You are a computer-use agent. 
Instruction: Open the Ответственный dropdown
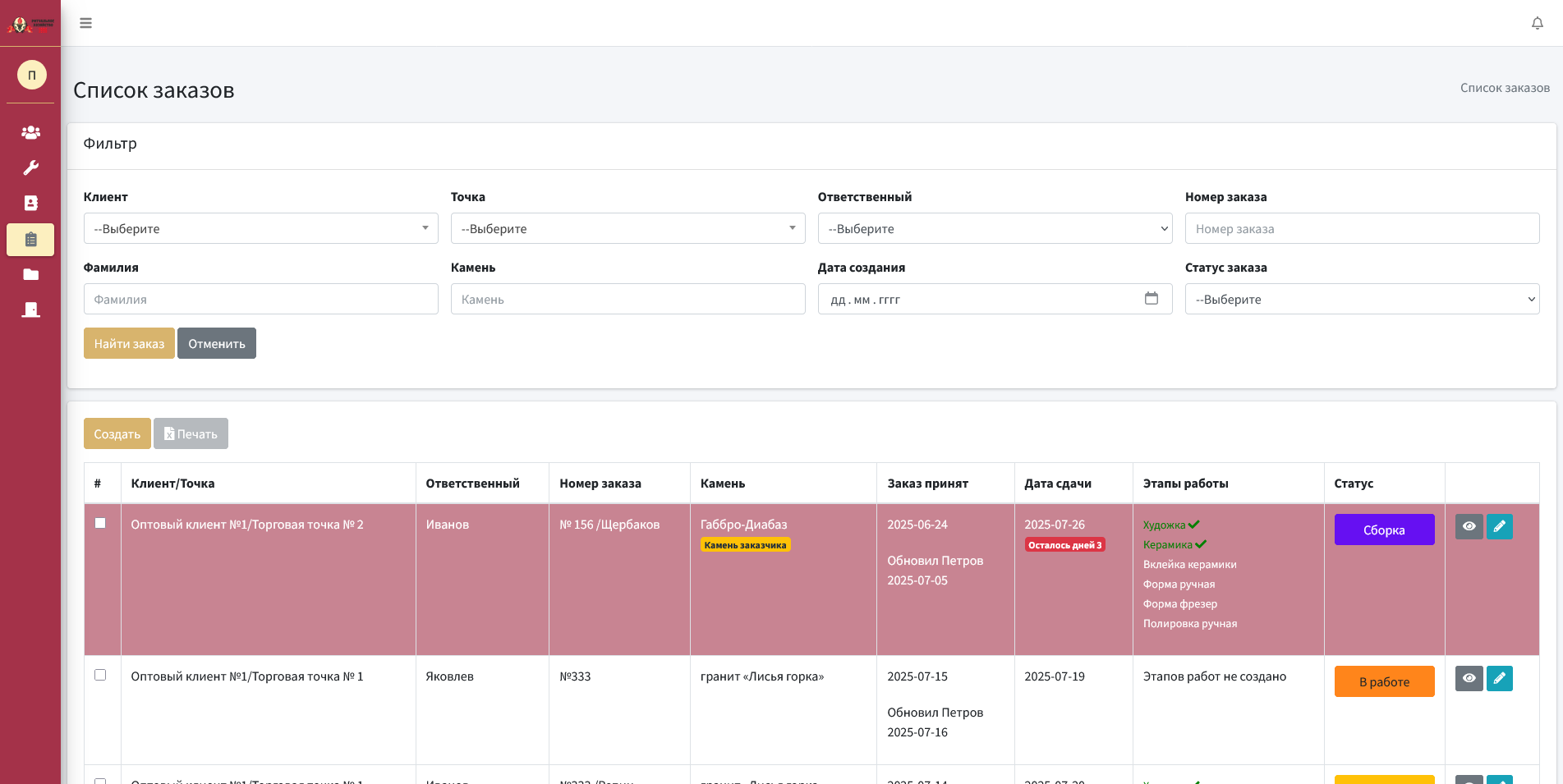995,228
